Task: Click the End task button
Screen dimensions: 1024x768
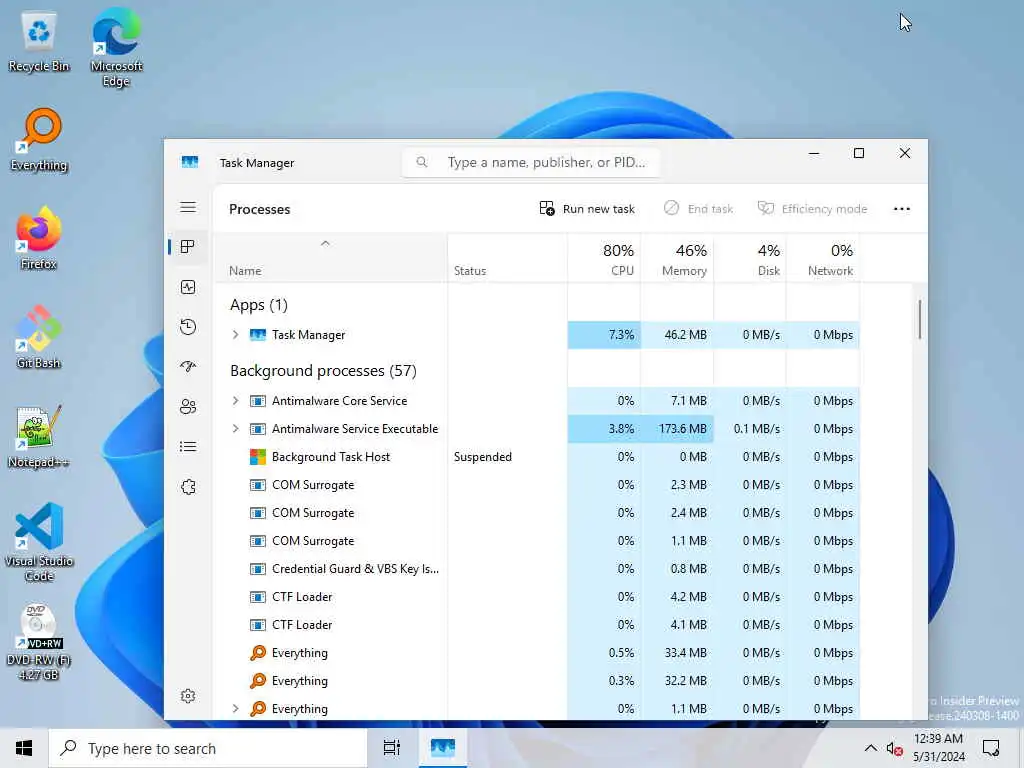Action: (697, 209)
